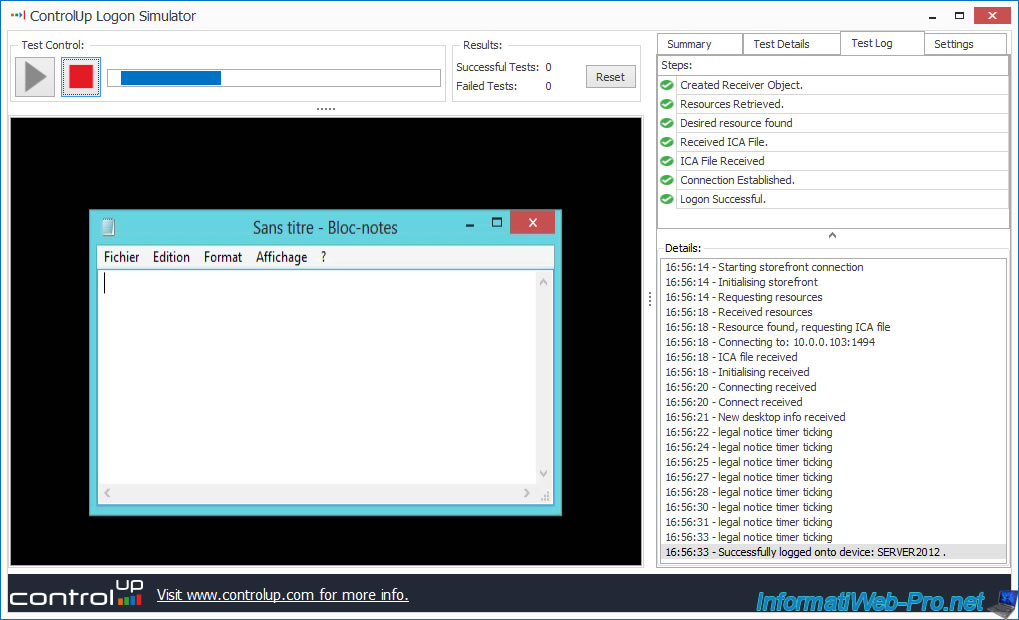The width and height of the screenshot is (1019, 620).
Task: Select log line 'ICA file received'
Action: [834, 357]
